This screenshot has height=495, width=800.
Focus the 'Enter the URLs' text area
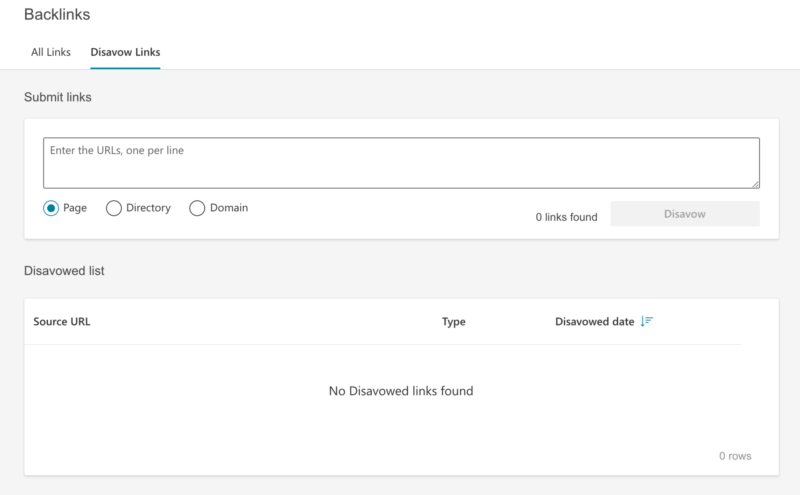pos(400,163)
